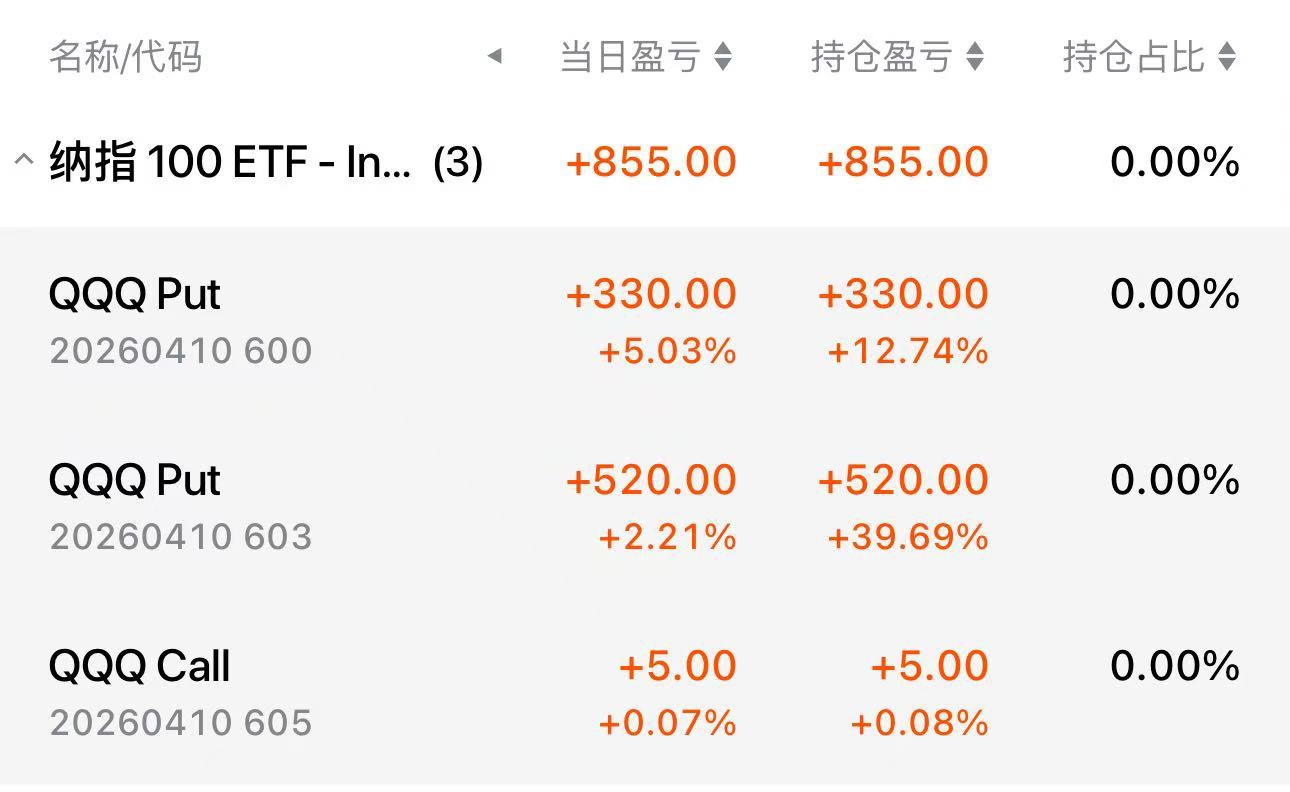Click the 持仓占比 column header label
Viewport: 1290px width, 792px height.
(x=1133, y=57)
